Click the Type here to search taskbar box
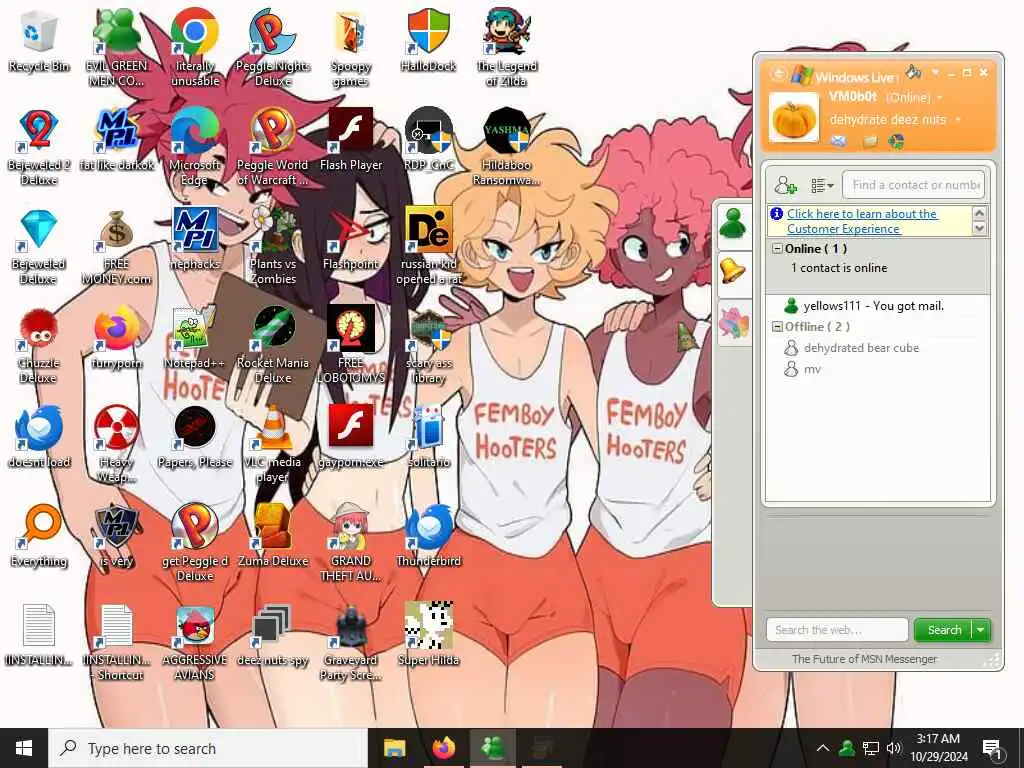This screenshot has width=1024, height=768. (x=208, y=748)
